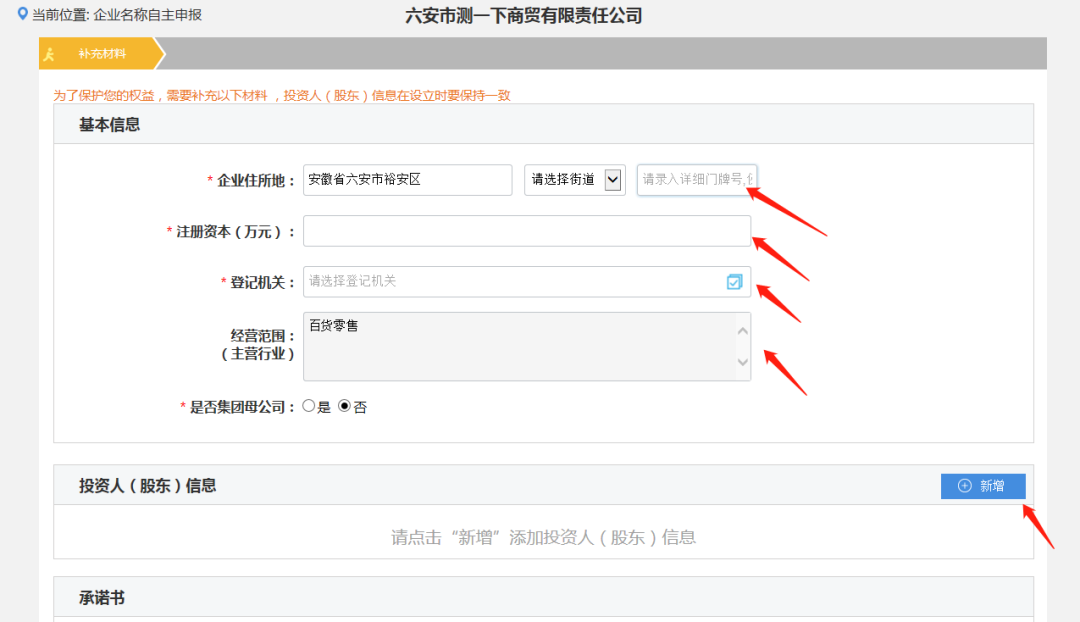Click the down arrow in 经营范围 box

[x=742, y=363]
